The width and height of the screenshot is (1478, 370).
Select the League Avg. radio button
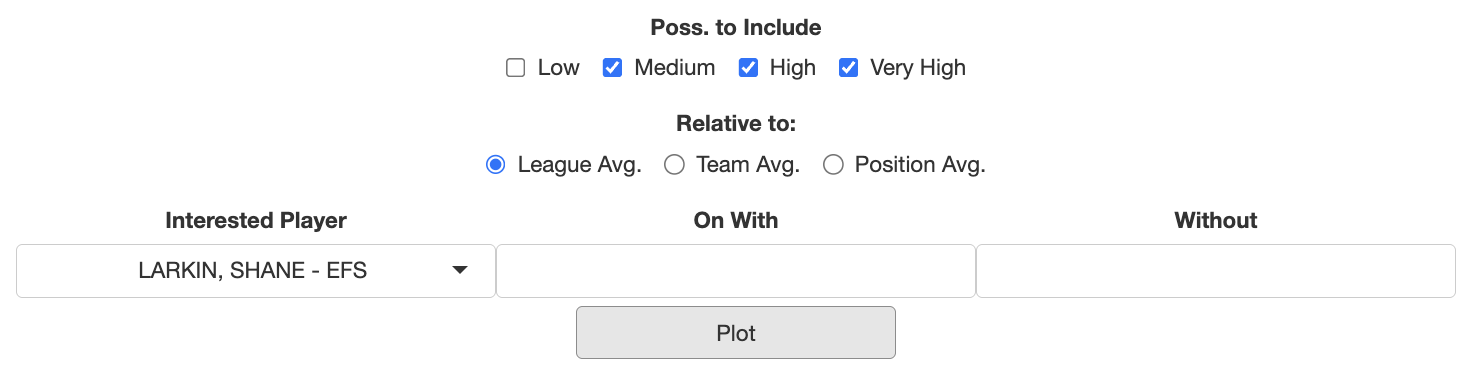(x=495, y=165)
